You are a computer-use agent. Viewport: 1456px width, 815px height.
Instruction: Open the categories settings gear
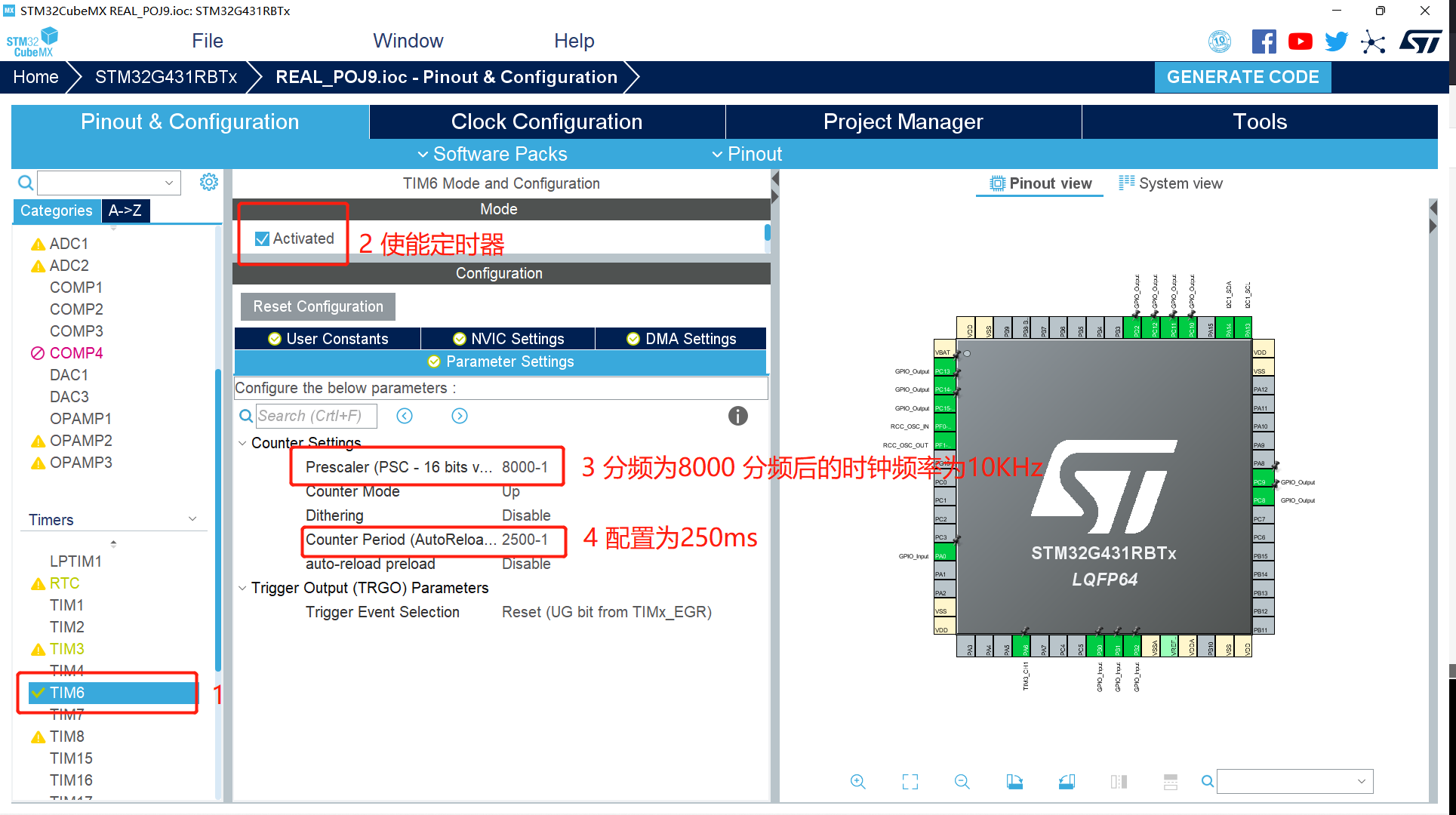[209, 182]
